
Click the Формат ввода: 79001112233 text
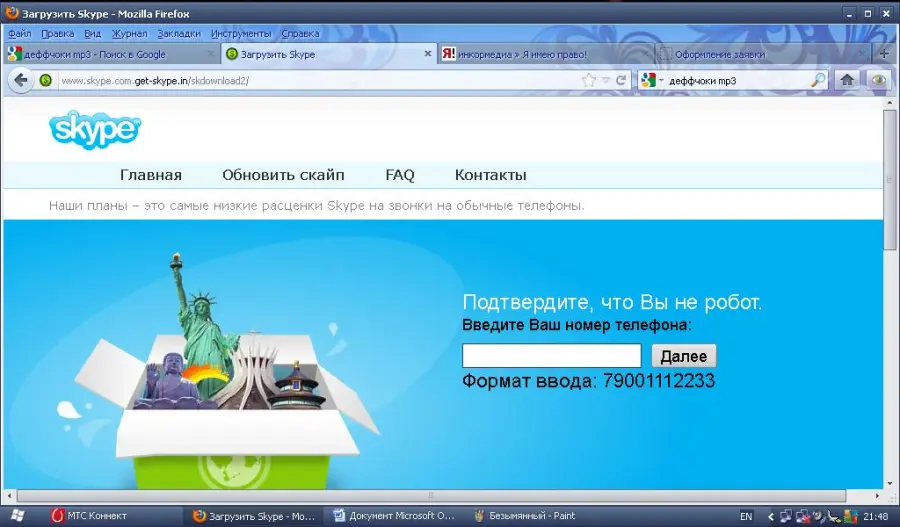(x=588, y=381)
